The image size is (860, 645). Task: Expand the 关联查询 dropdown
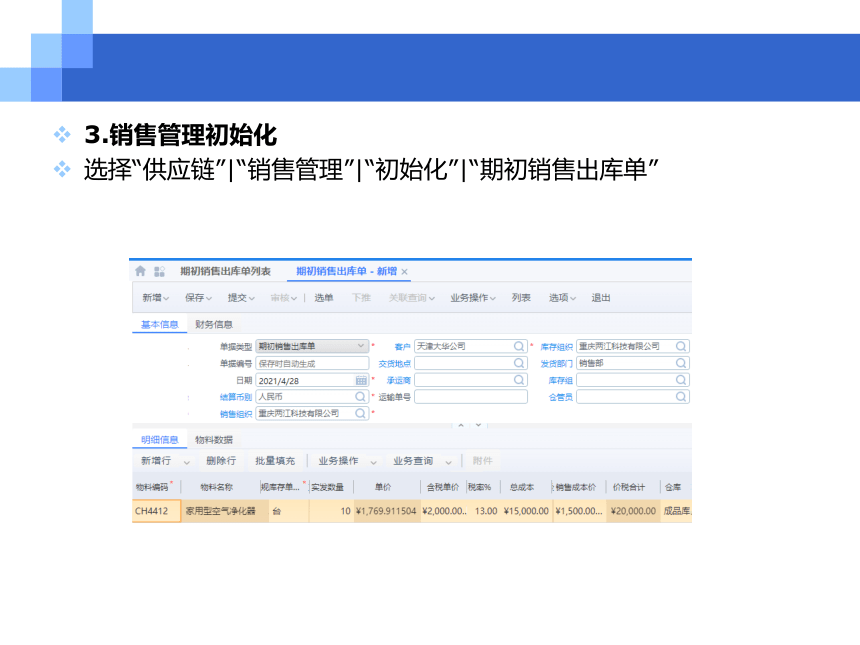(432, 298)
